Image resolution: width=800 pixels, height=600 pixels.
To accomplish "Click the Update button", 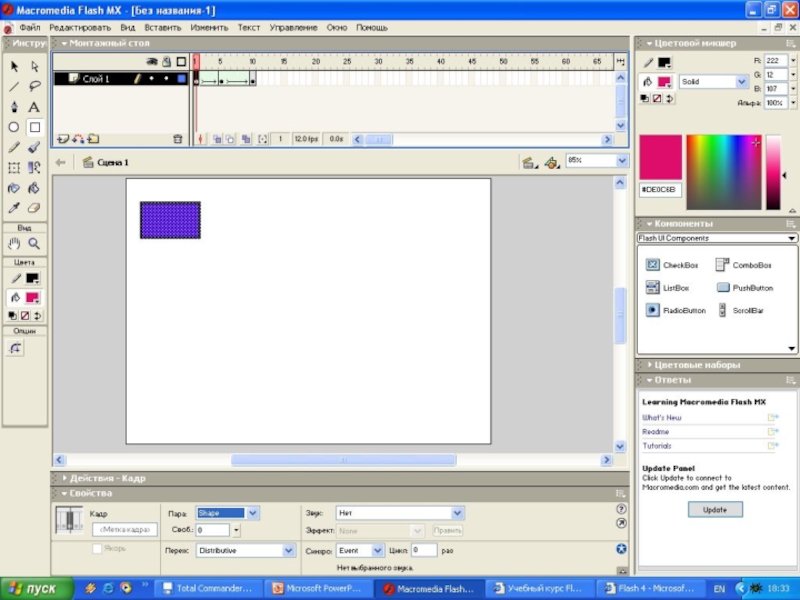I will click(715, 509).
